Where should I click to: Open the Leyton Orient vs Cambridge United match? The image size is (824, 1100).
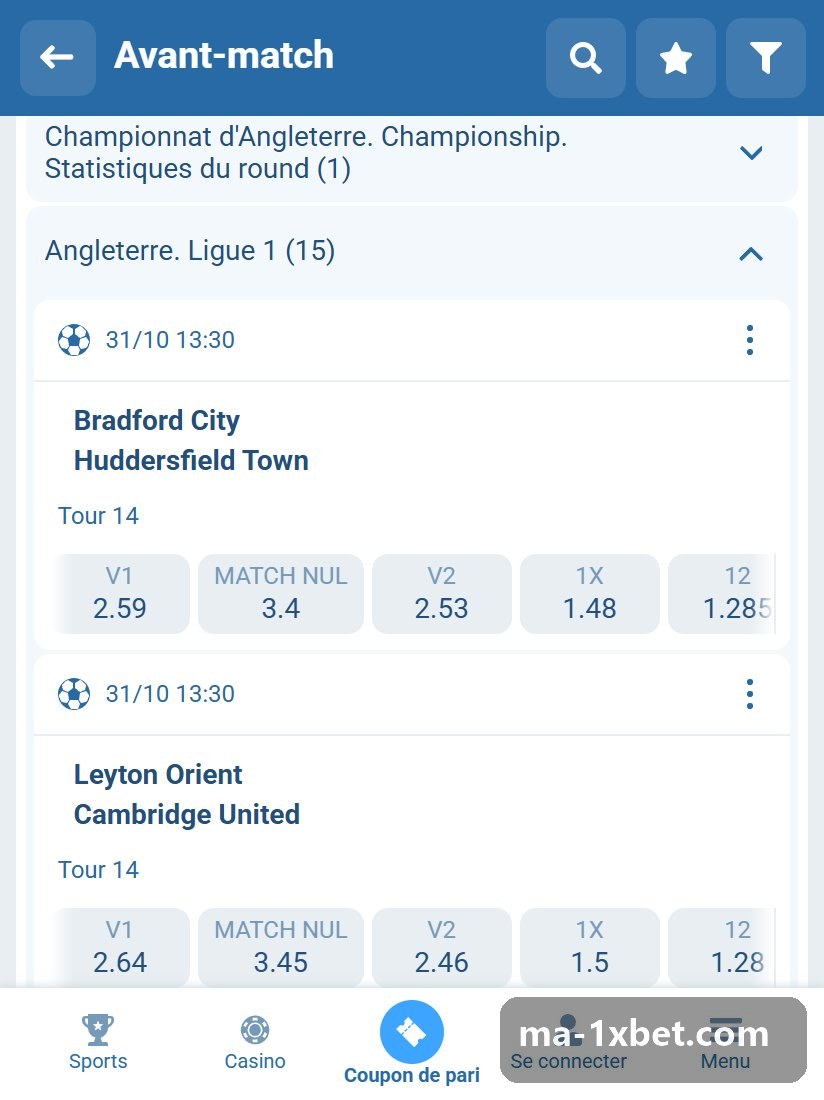[x=187, y=794]
